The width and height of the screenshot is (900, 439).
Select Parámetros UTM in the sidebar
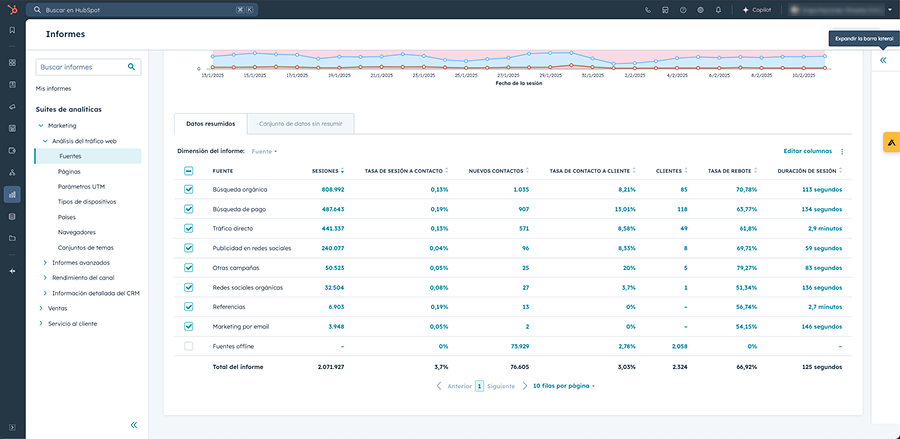pyautogui.click(x=81, y=187)
